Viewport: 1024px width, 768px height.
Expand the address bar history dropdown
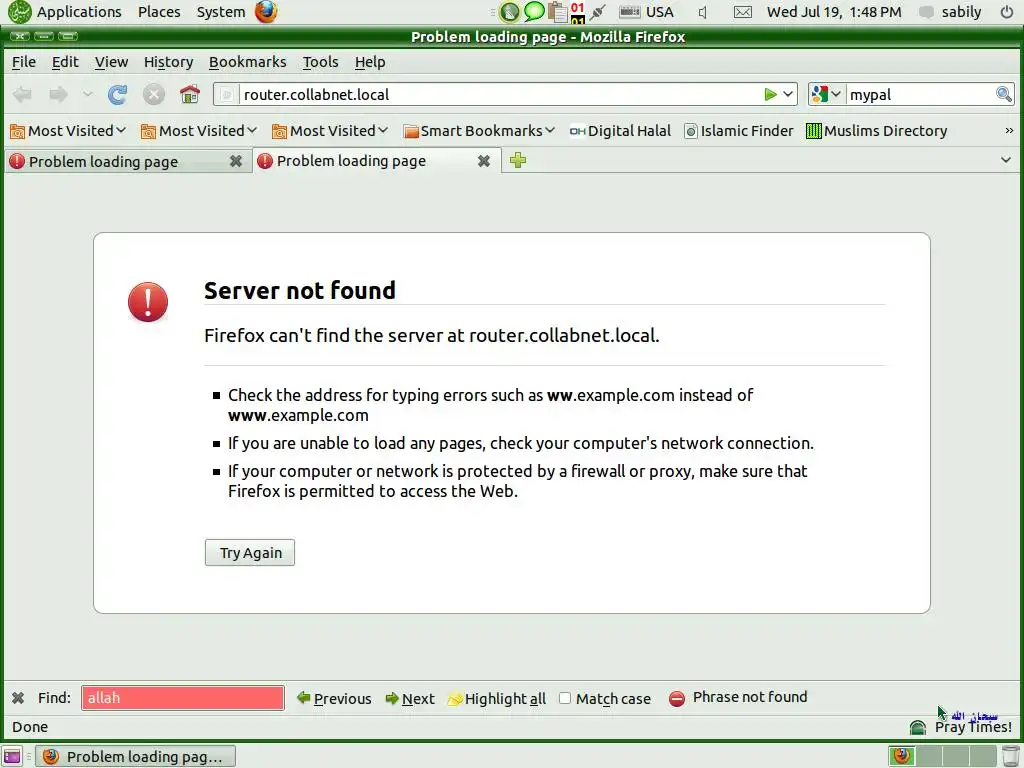coord(788,95)
